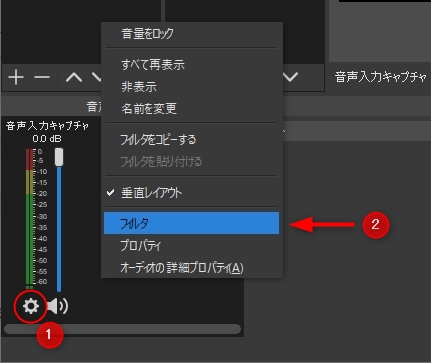Select 非表示 menu entry
The image size is (431, 363).
click(x=191, y=87)
